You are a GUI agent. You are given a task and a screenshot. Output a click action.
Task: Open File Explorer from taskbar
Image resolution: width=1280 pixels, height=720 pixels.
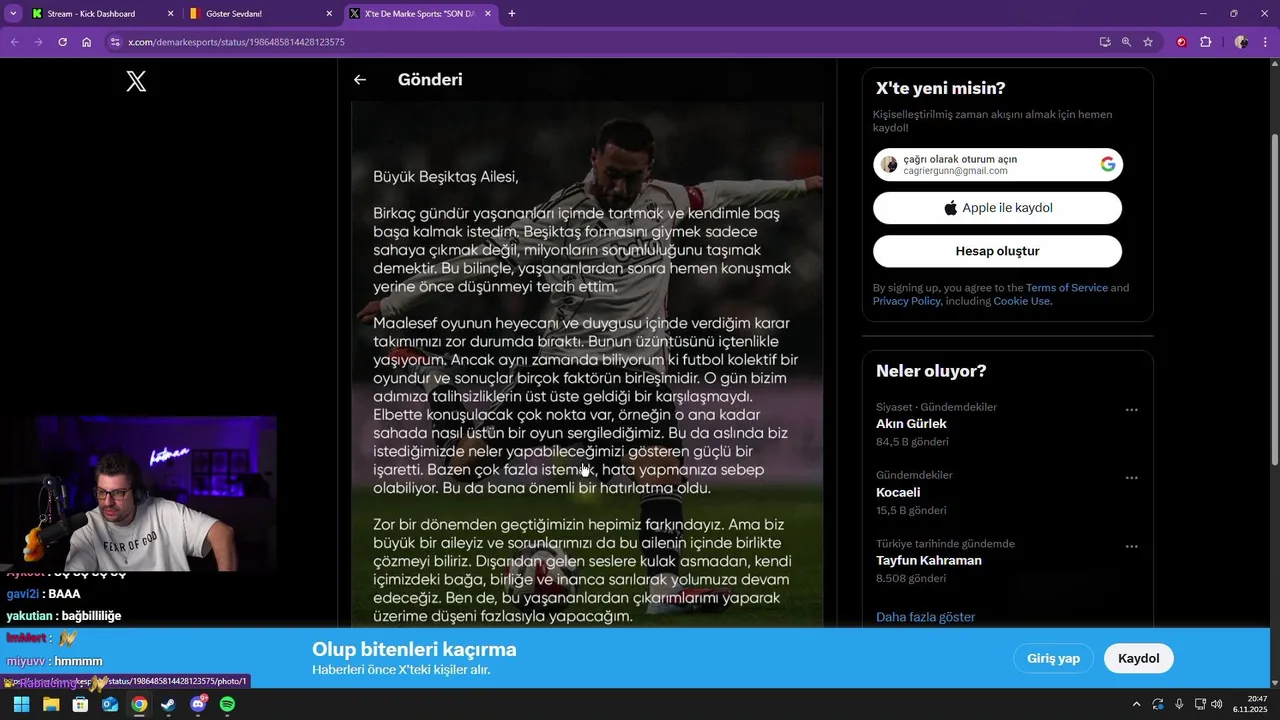point(51,704)
